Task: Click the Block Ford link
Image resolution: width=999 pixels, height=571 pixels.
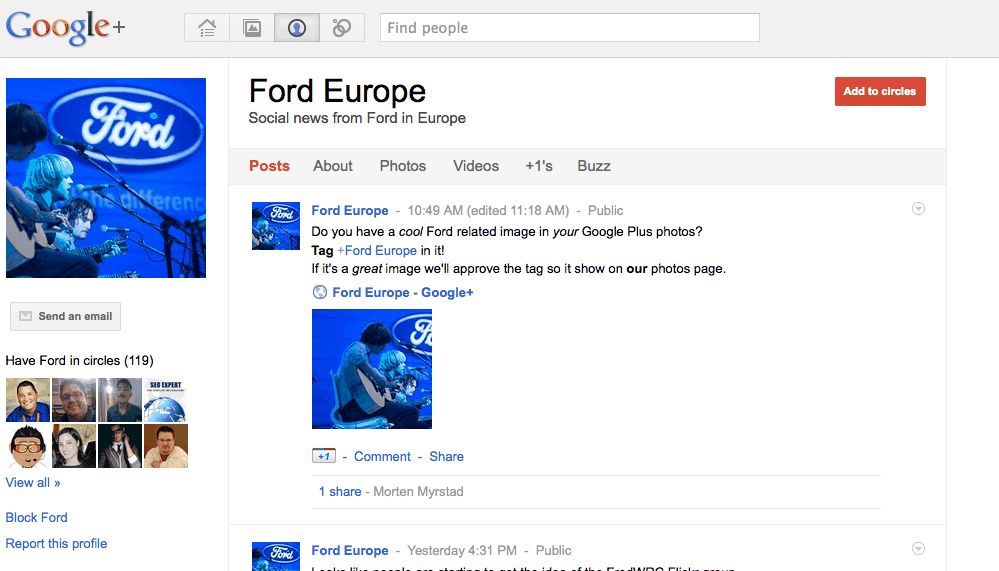Action: tap(37, 518)
